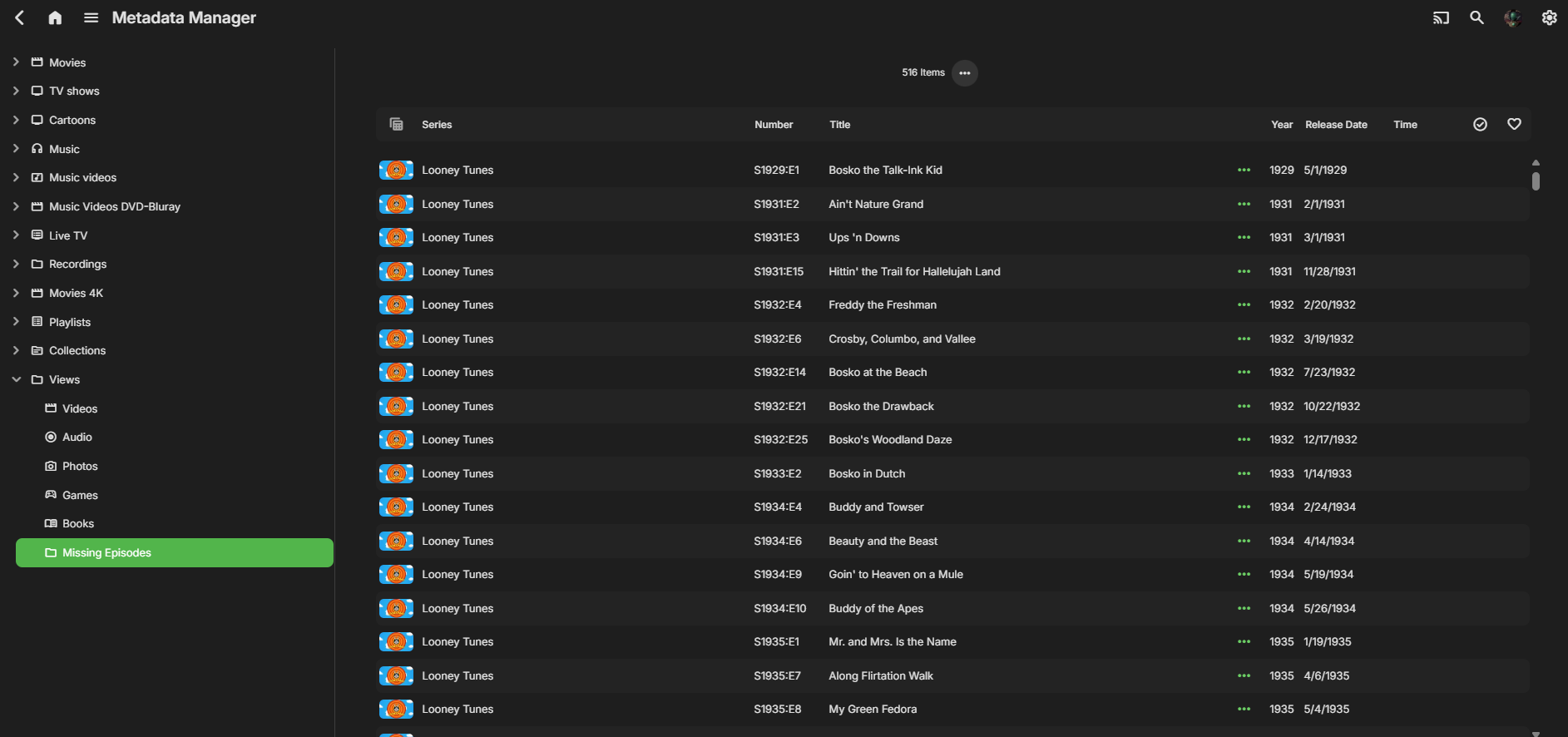Image resolution: width=1568 pixels, height=737 pixels.
Task: Open options for Bosko the Talk-Ink Kid
Action: pyautogui.click(x=1244, y=170)
